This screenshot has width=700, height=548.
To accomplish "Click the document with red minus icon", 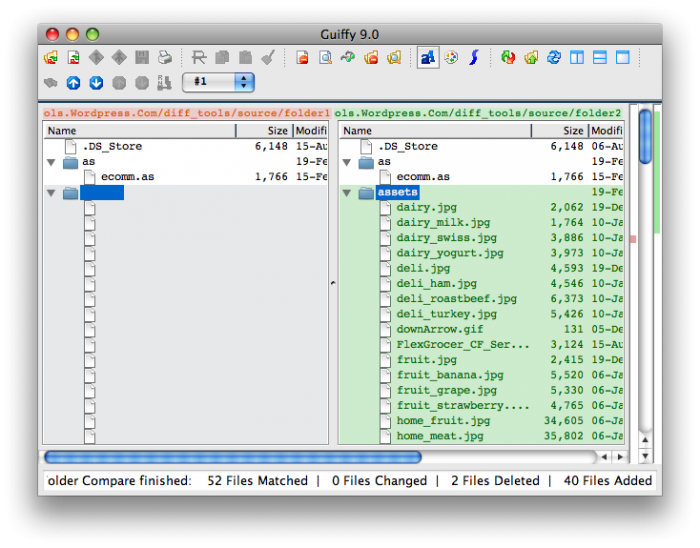I will (x=302, y=58).
